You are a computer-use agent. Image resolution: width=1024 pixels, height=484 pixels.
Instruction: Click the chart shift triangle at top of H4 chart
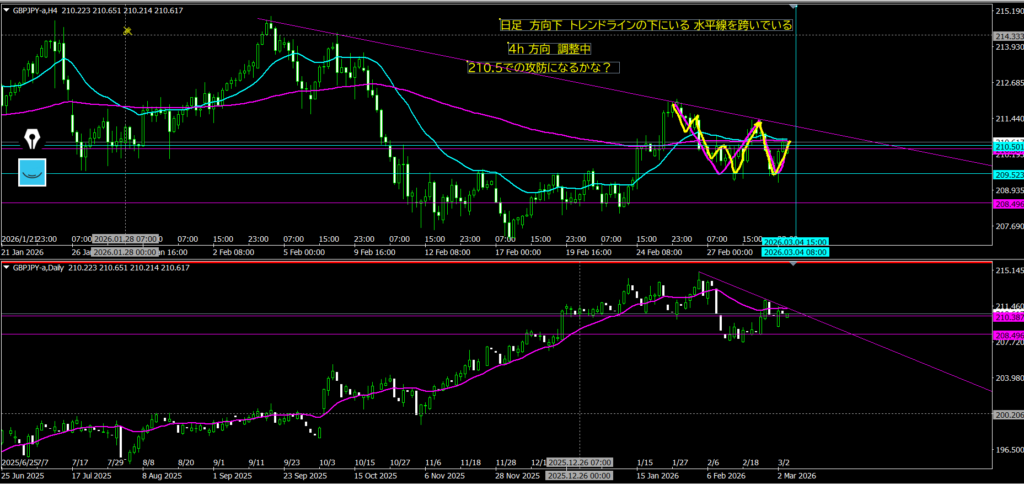795,6
